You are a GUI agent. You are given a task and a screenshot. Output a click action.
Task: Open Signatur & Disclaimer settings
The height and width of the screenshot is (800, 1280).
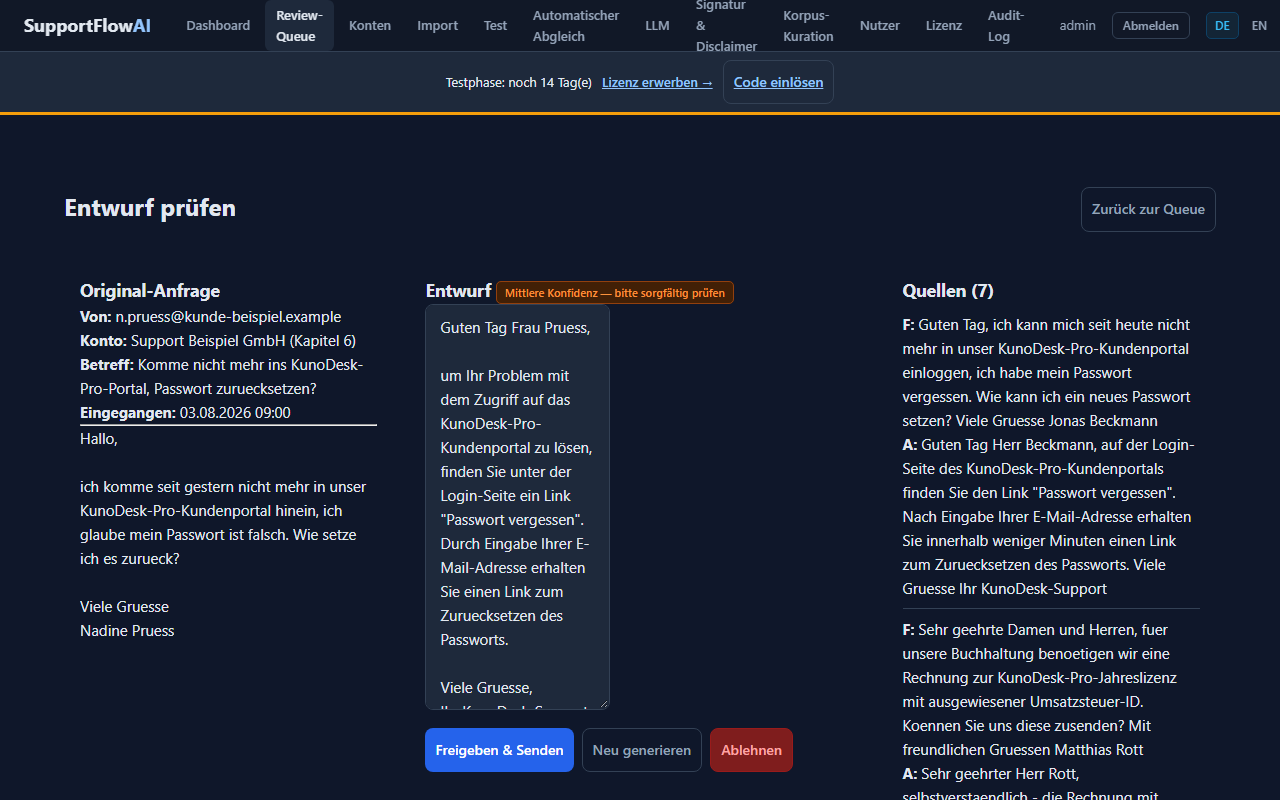coord(726,26)
